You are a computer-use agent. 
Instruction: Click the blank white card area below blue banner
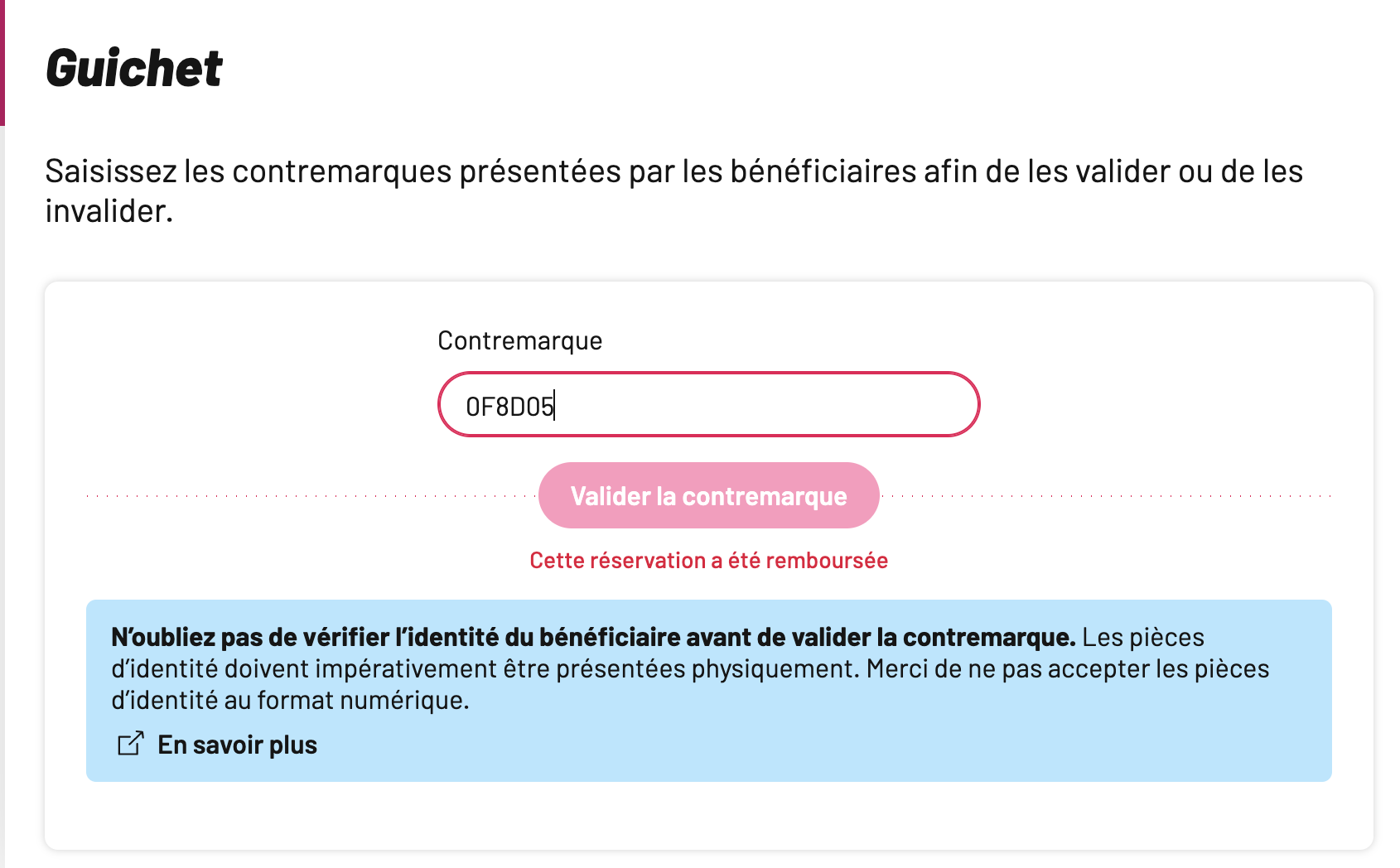(x=709, y=815)
